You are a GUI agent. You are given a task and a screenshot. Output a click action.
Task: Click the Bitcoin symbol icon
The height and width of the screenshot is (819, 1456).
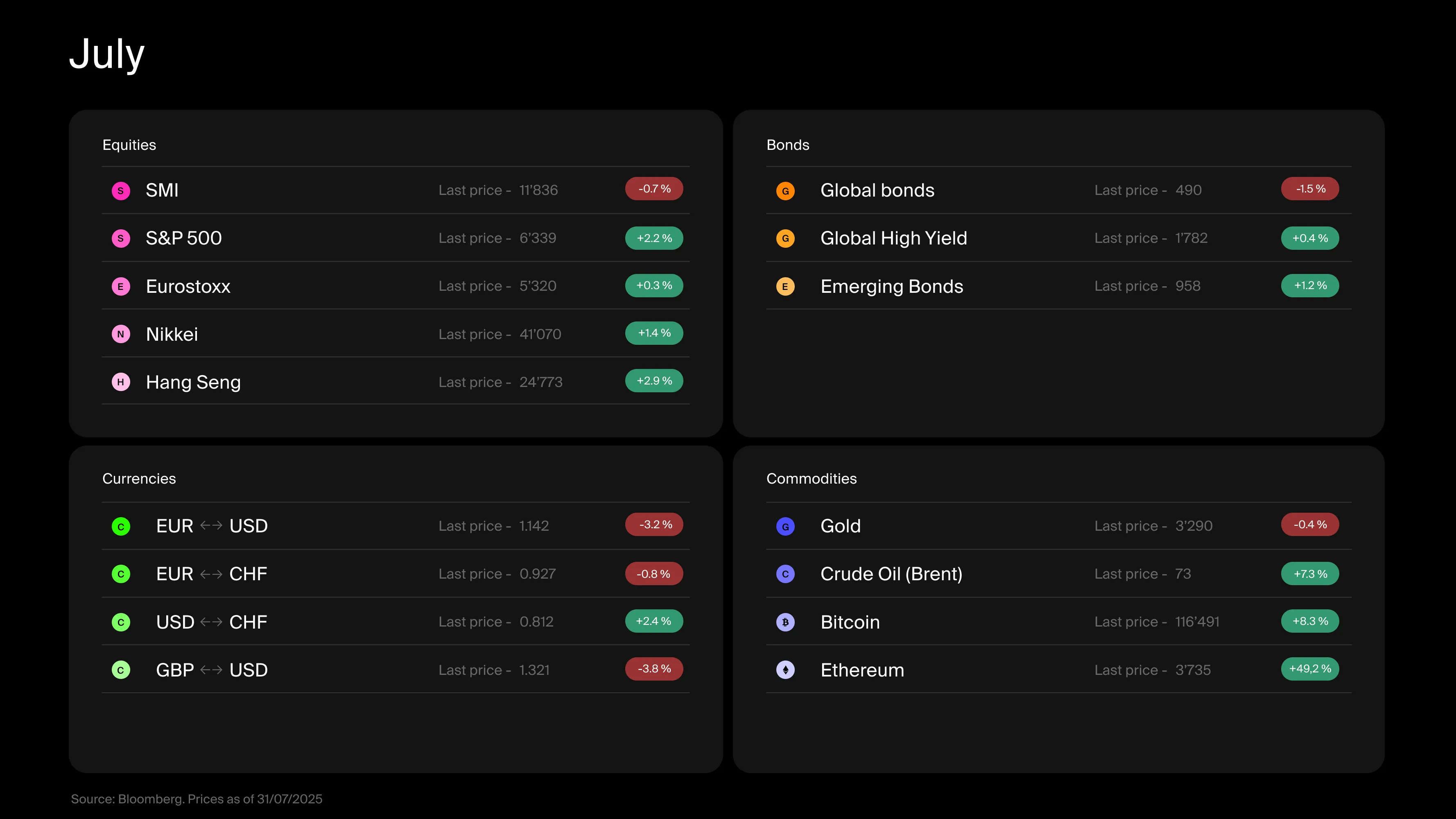(x=785, y=622)
